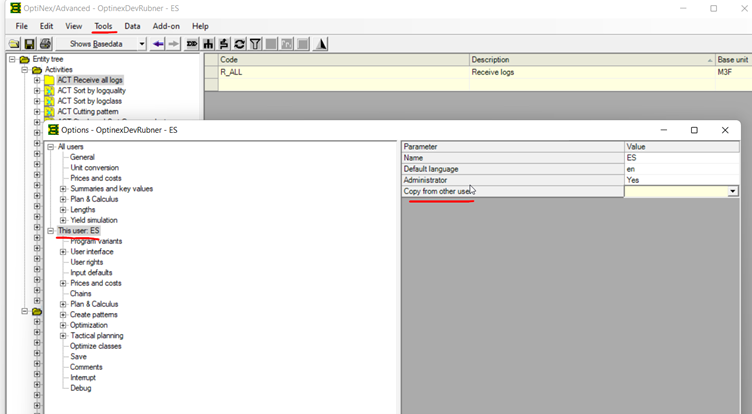Expand User interface node
Viewport: 752px width, 414px height.
pyautogui.click(x=63, y=252)
